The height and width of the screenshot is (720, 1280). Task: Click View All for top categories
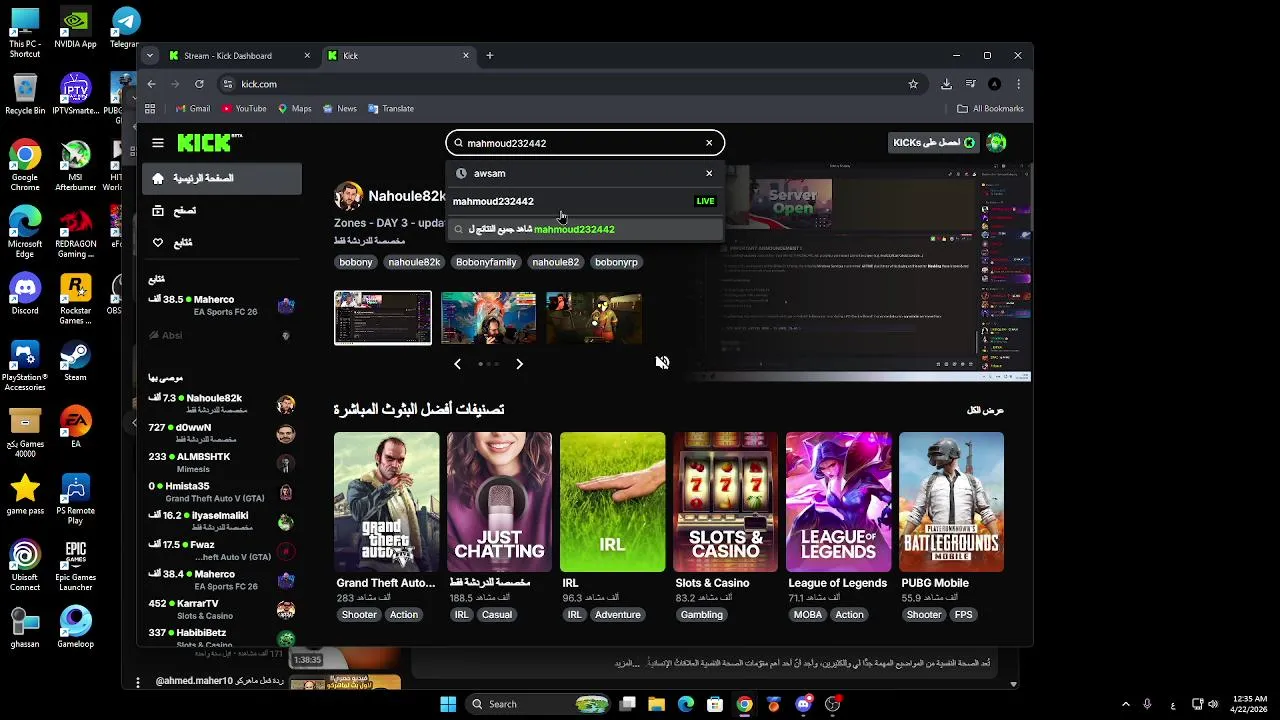pyautogui.click(x=985, y=410)
